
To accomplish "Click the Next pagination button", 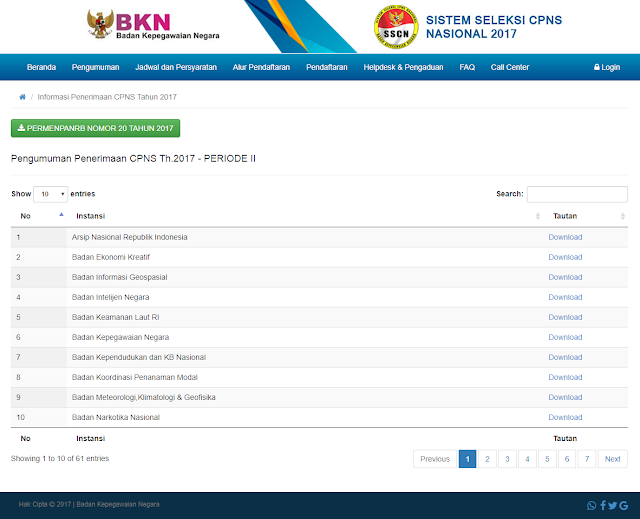I will click(612, 459).
